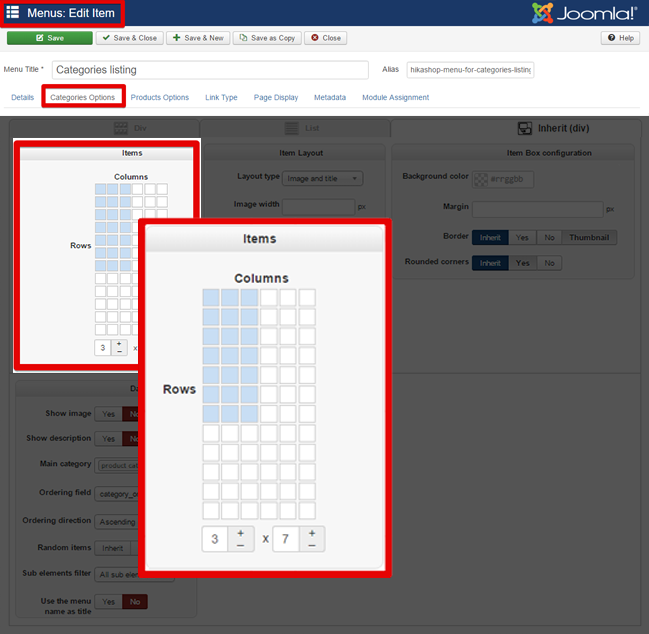The height and width of the screenshot is (634, 649).
Task: Click the Close toolbar button
Action: coord(326,38)
